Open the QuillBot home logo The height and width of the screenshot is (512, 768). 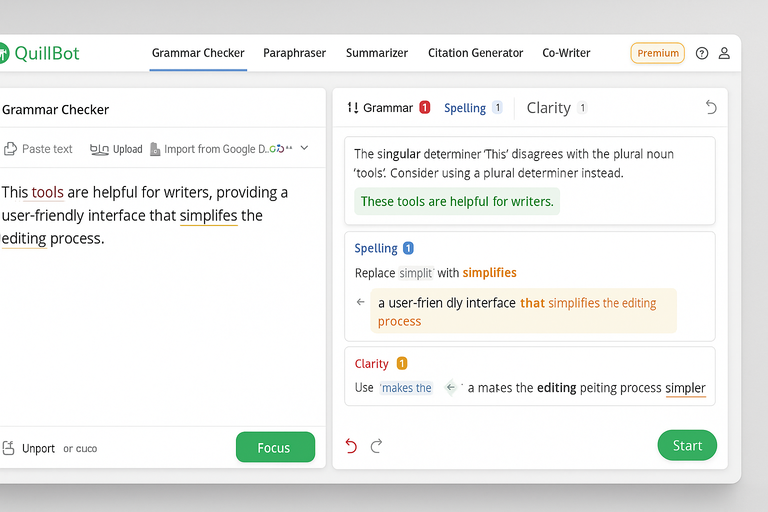[x=40, y=53]
